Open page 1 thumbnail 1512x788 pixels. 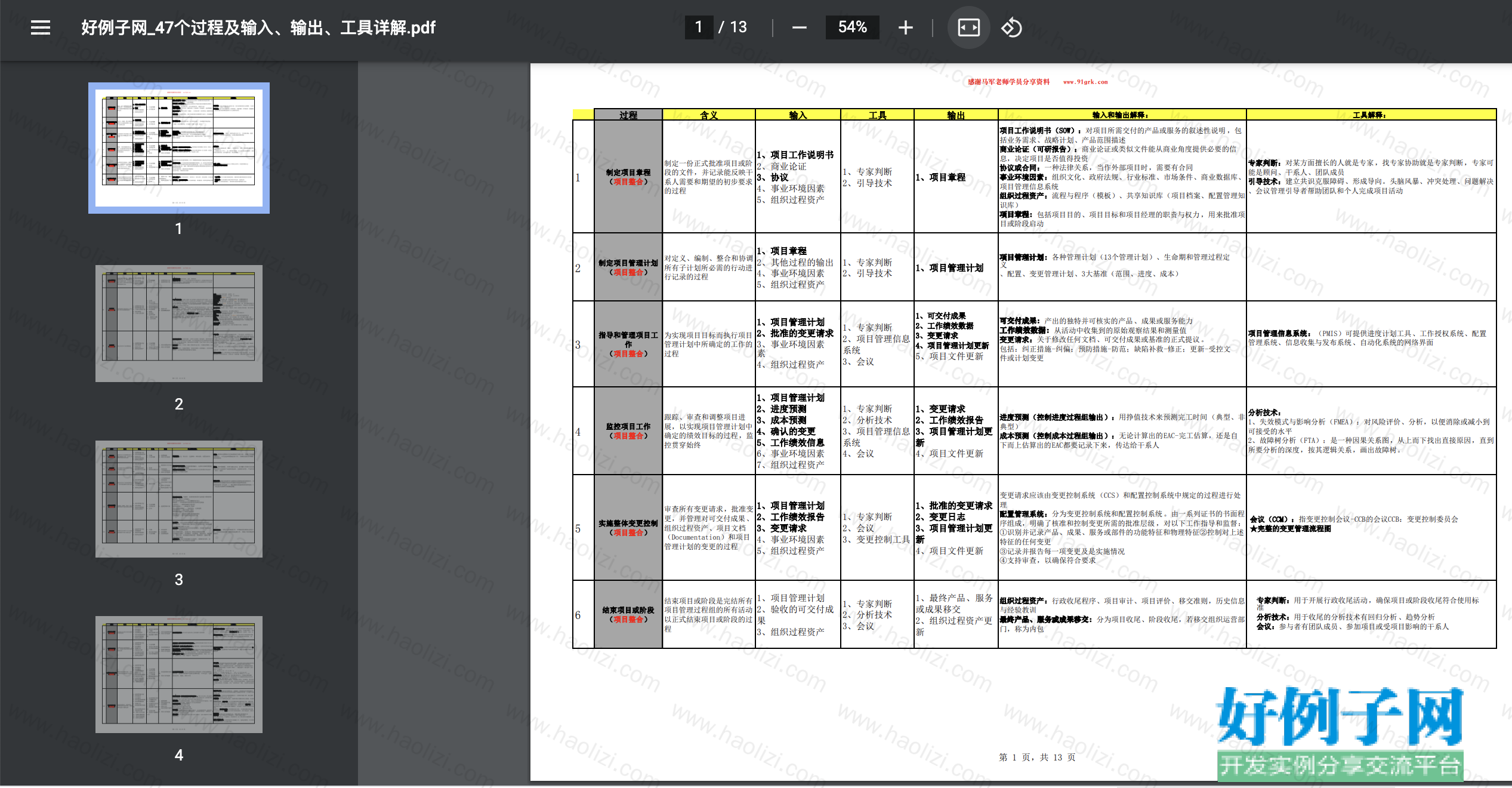179,148
